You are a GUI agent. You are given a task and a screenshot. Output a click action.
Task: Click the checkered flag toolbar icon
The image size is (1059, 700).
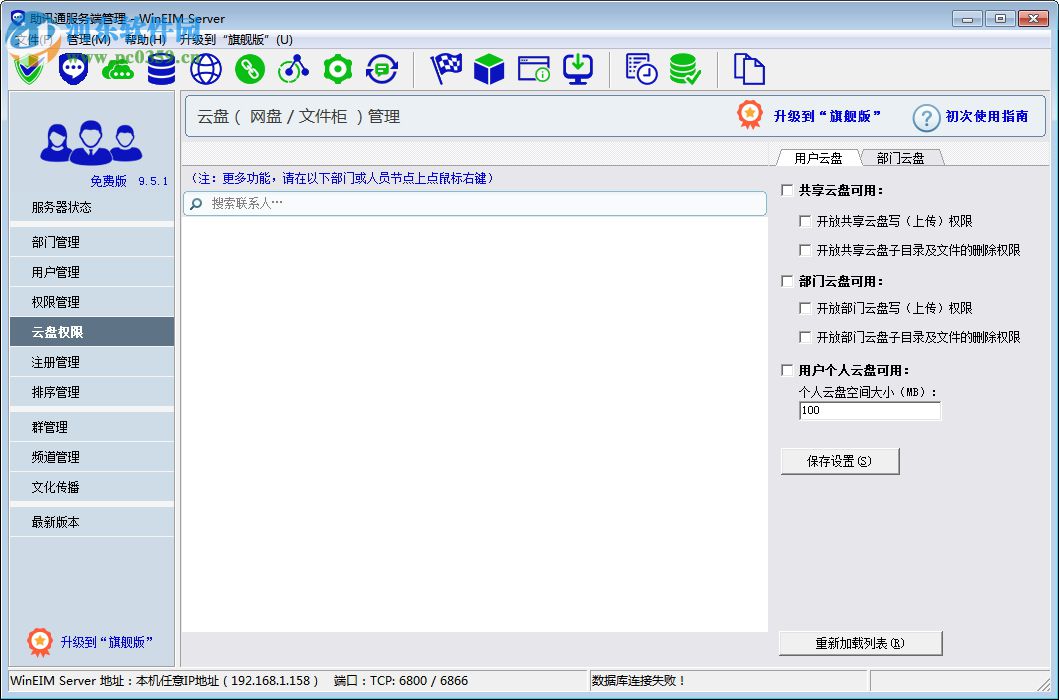point(445,69)
